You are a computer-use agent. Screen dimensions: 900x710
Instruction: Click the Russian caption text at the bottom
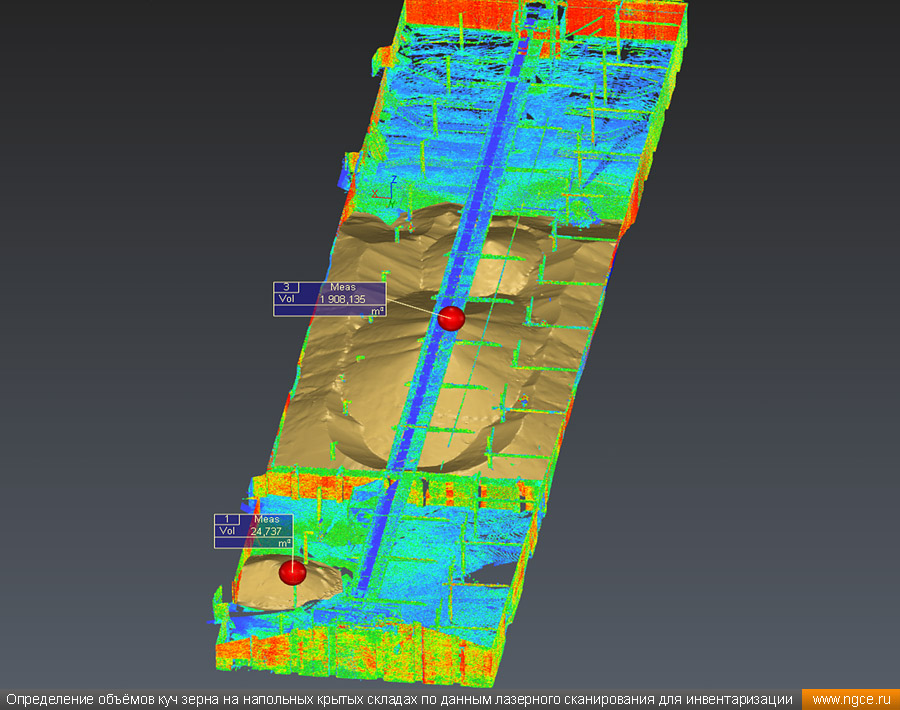click(x=400, y=699)
